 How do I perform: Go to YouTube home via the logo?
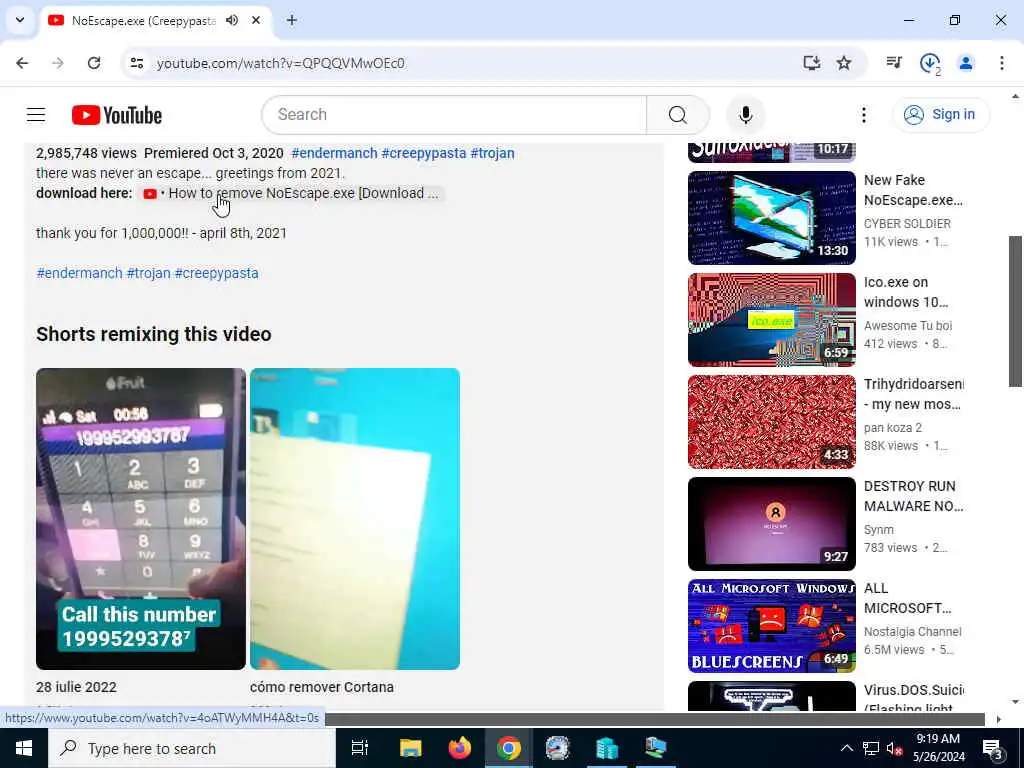pyautogui.click(x=117, y=115)
